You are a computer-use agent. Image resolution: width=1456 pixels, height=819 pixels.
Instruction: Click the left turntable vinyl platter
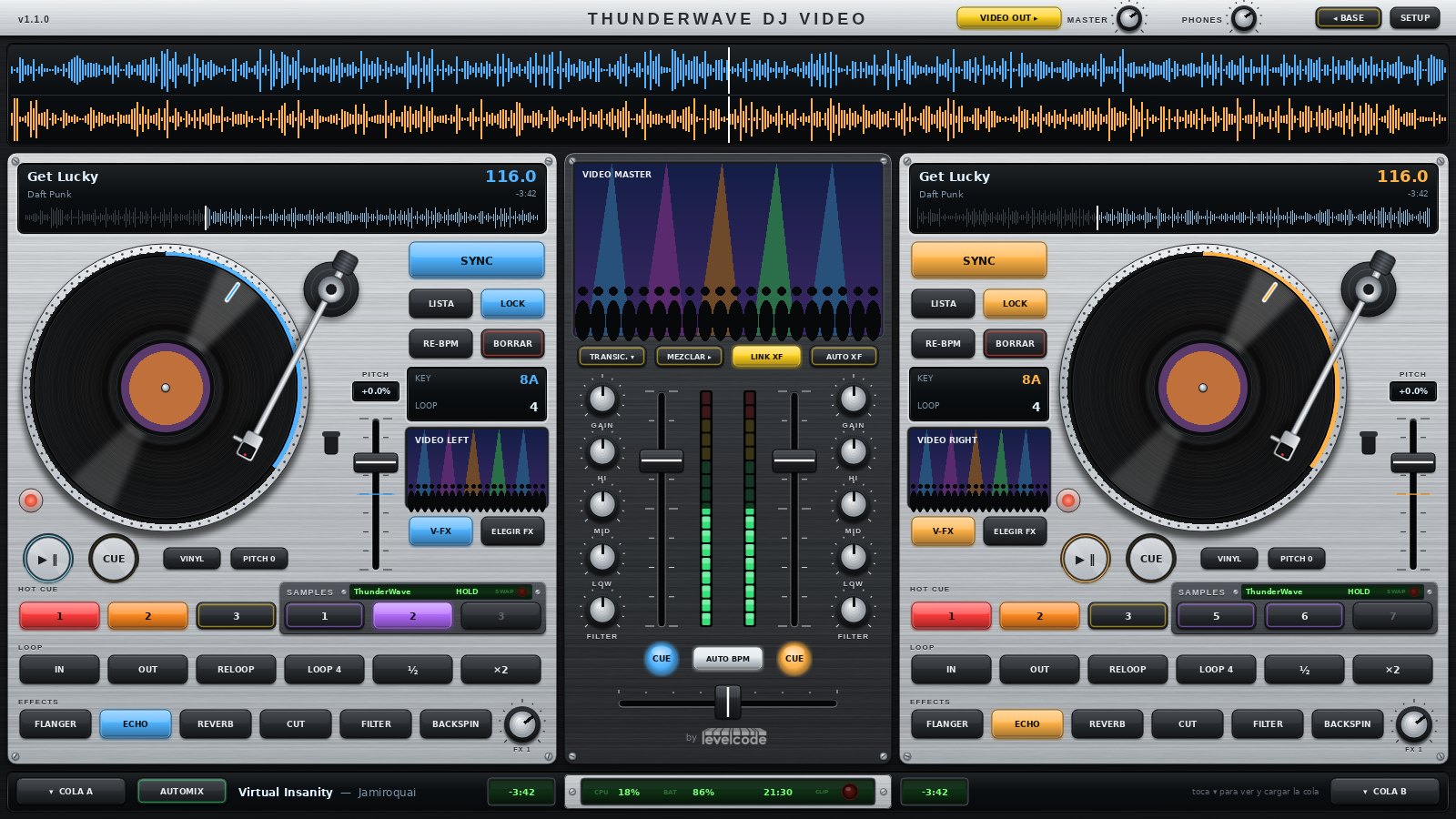pos(165,388)
